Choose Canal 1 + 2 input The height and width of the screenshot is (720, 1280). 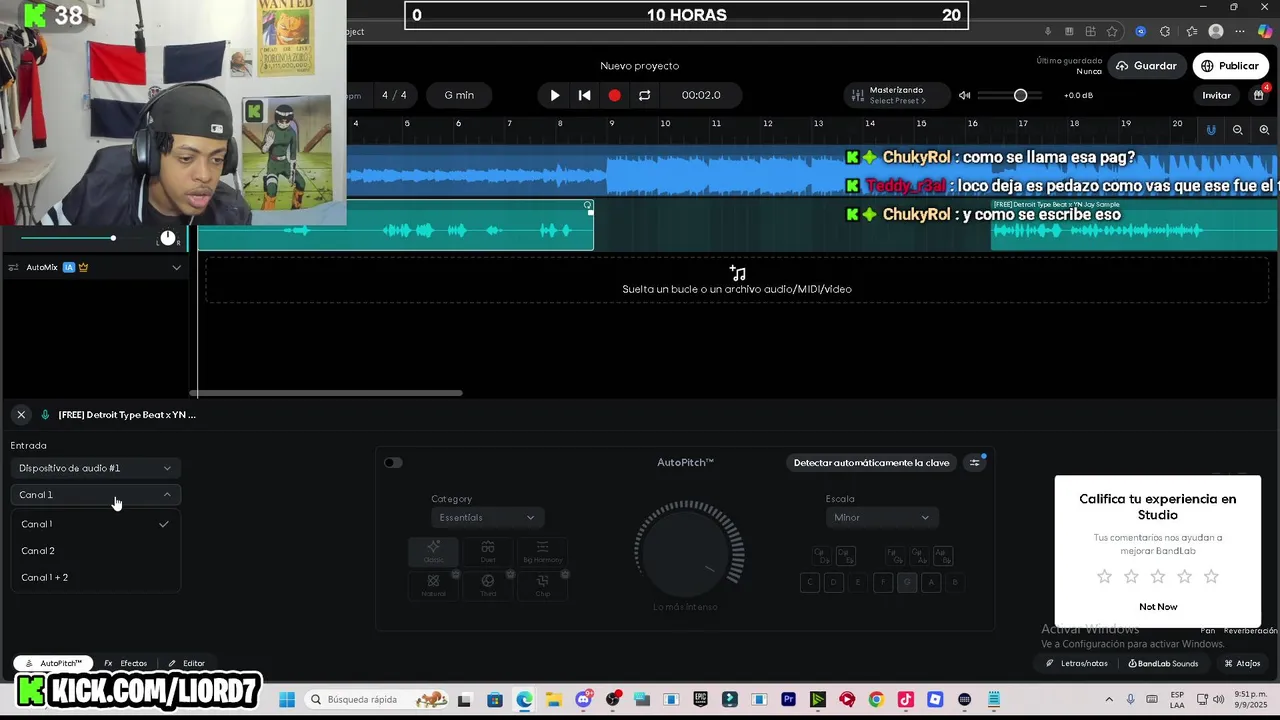tap(95, 578)
